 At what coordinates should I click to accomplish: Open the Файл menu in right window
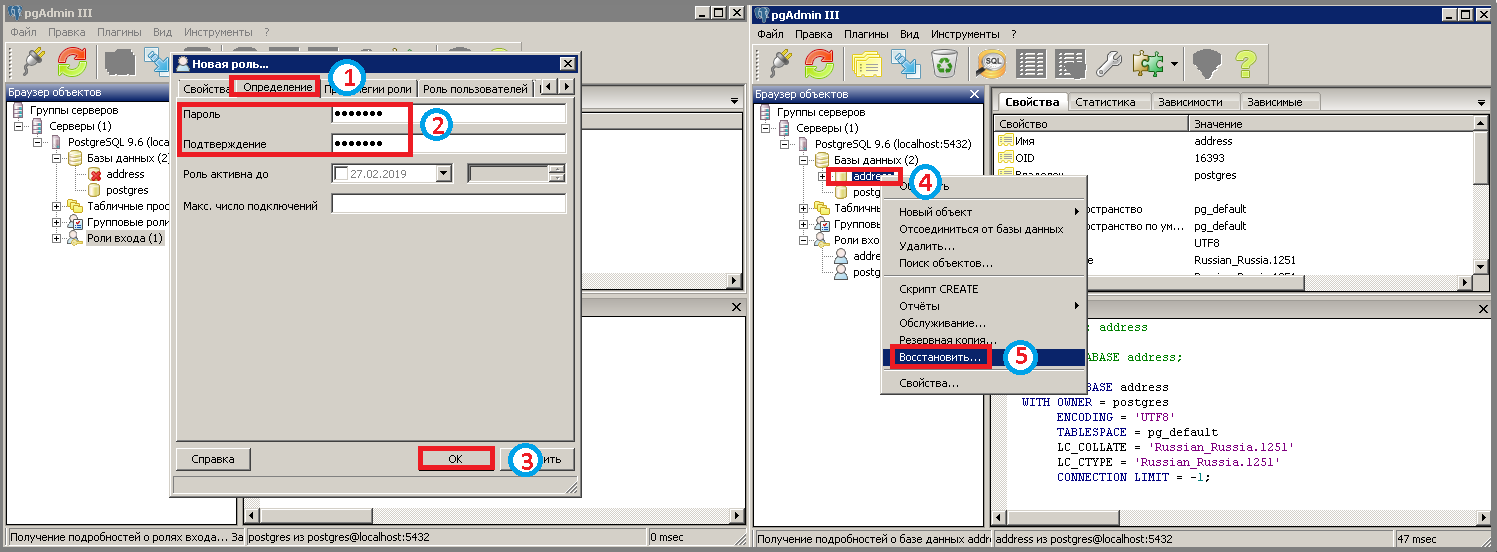(x=770, y=33)
